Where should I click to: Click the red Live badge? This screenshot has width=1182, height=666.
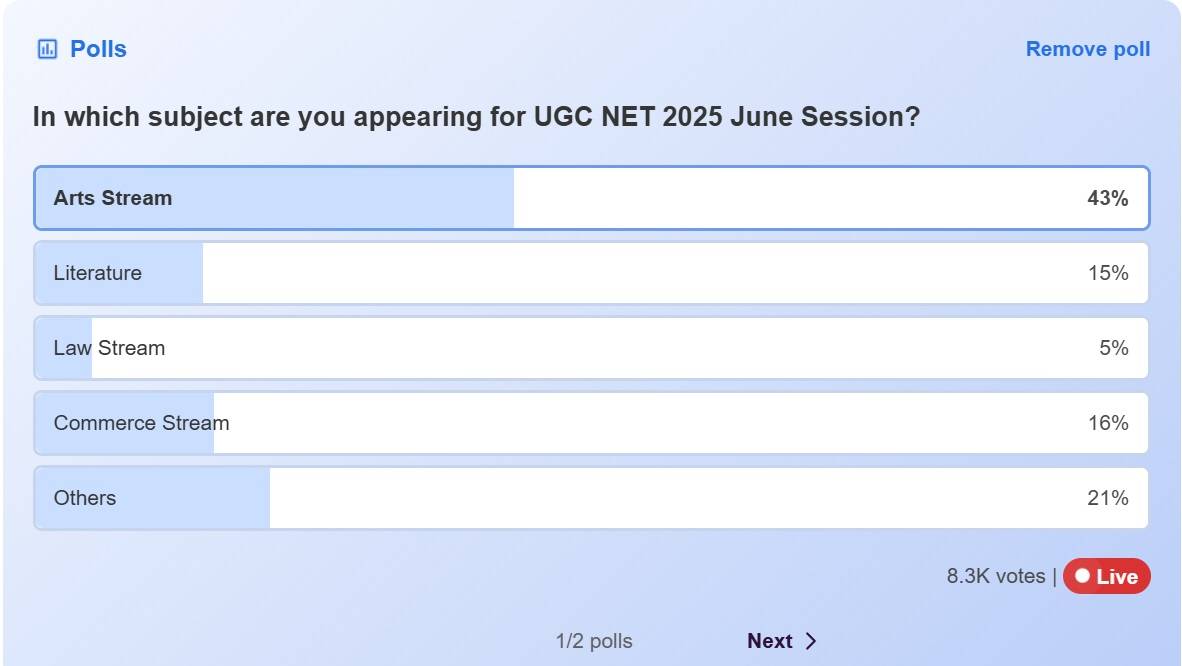point(1106,576)
